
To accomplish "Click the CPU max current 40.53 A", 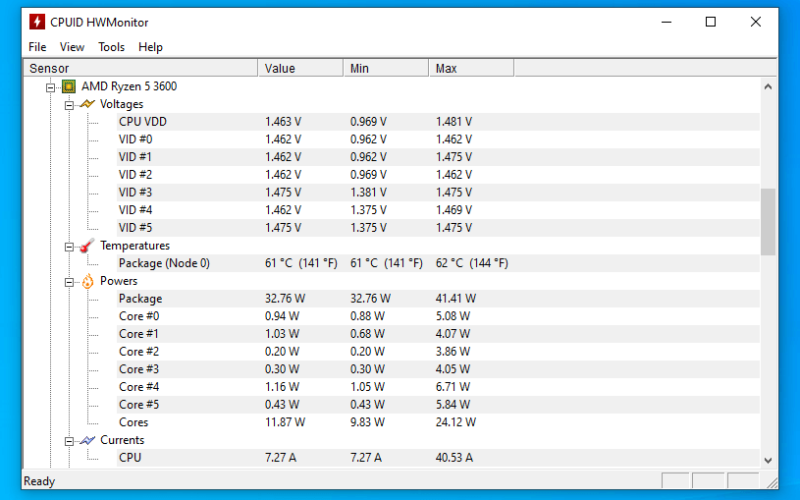I will pos(454,458).
